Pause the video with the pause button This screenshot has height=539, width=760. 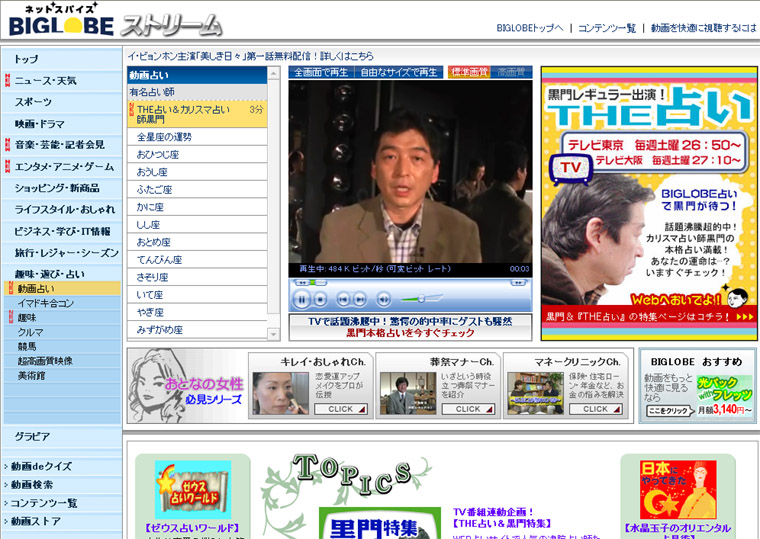tap(301, 300)
